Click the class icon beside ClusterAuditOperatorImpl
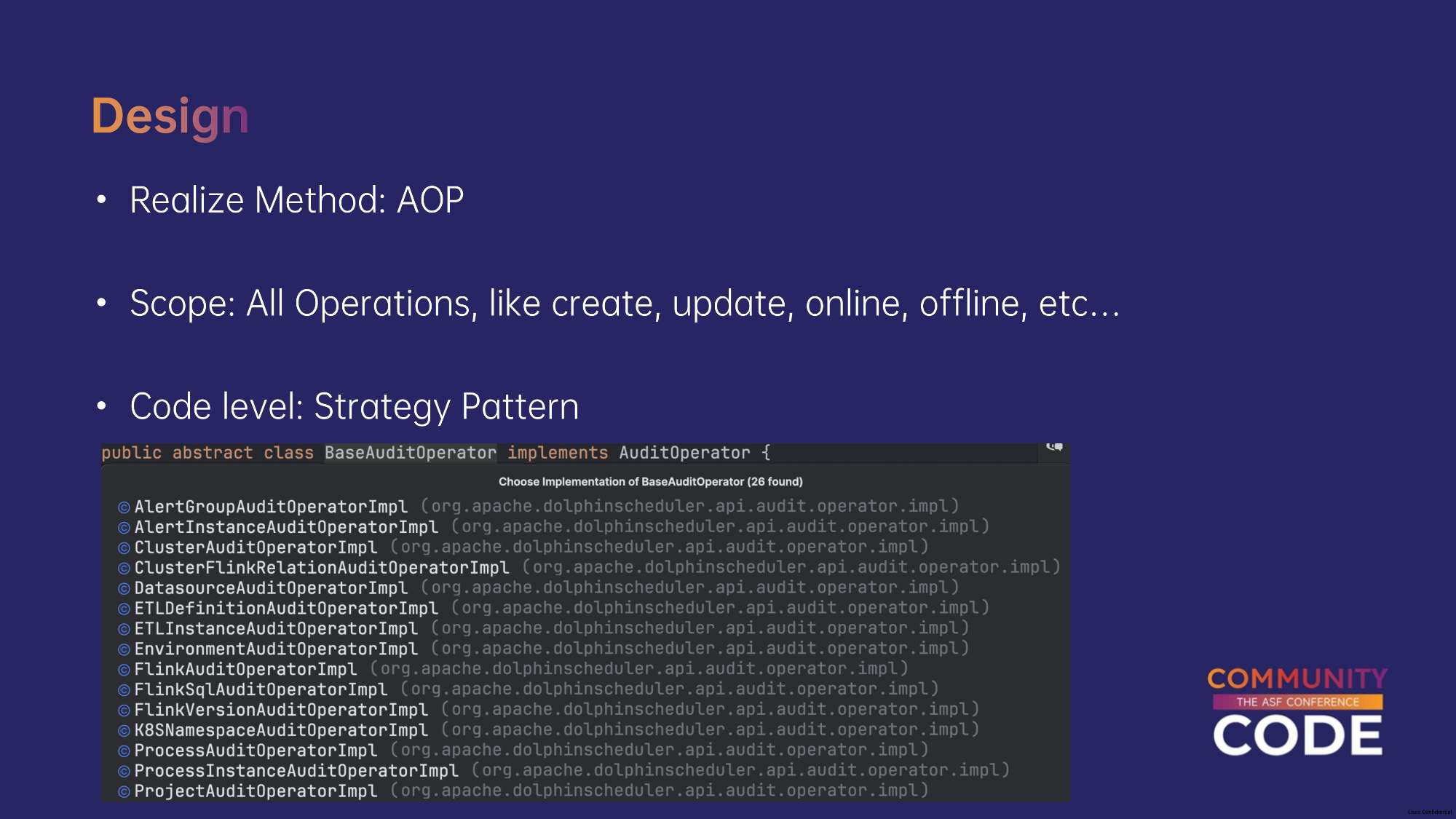1456x819 pixels. point(124,548)
